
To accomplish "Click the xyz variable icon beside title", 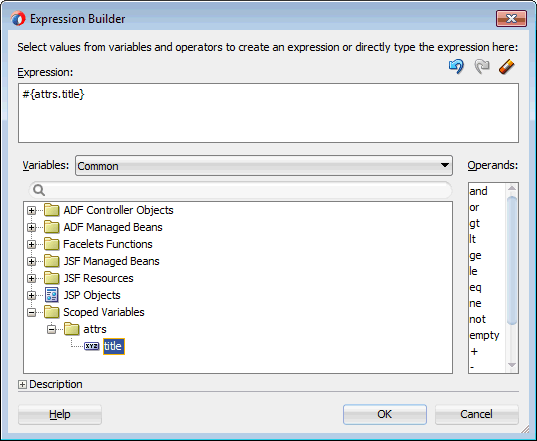I will (92, 346).
